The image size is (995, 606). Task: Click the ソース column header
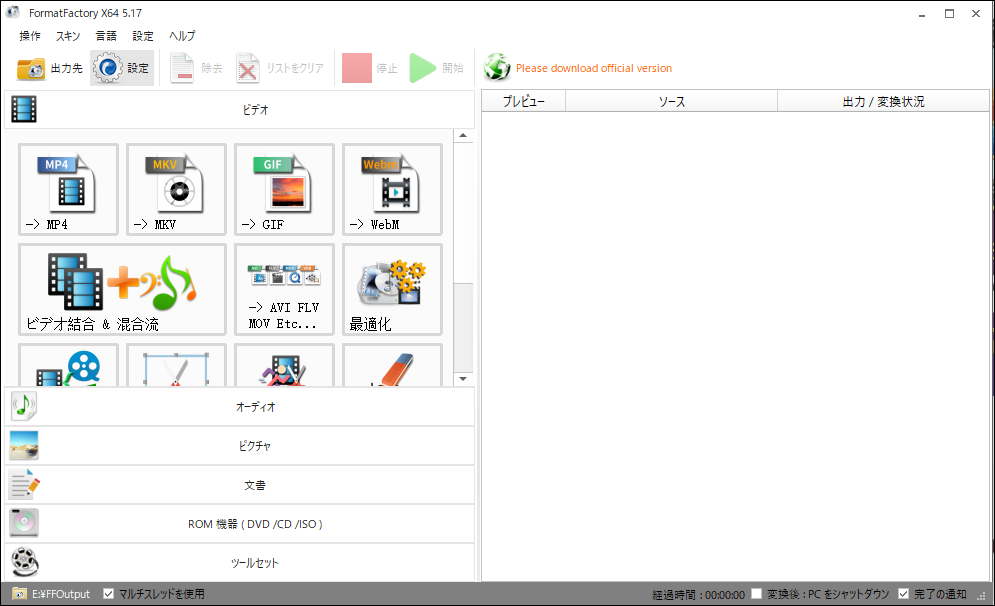[x=671, y=101]
